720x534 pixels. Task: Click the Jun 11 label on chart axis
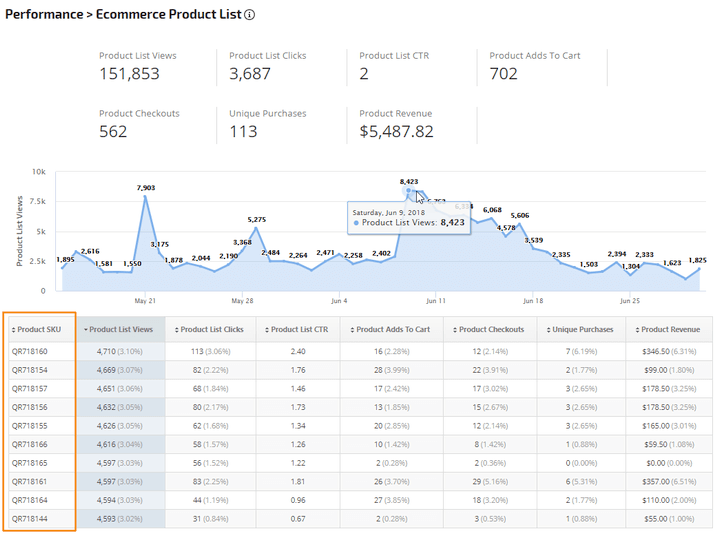pos(435,300)
